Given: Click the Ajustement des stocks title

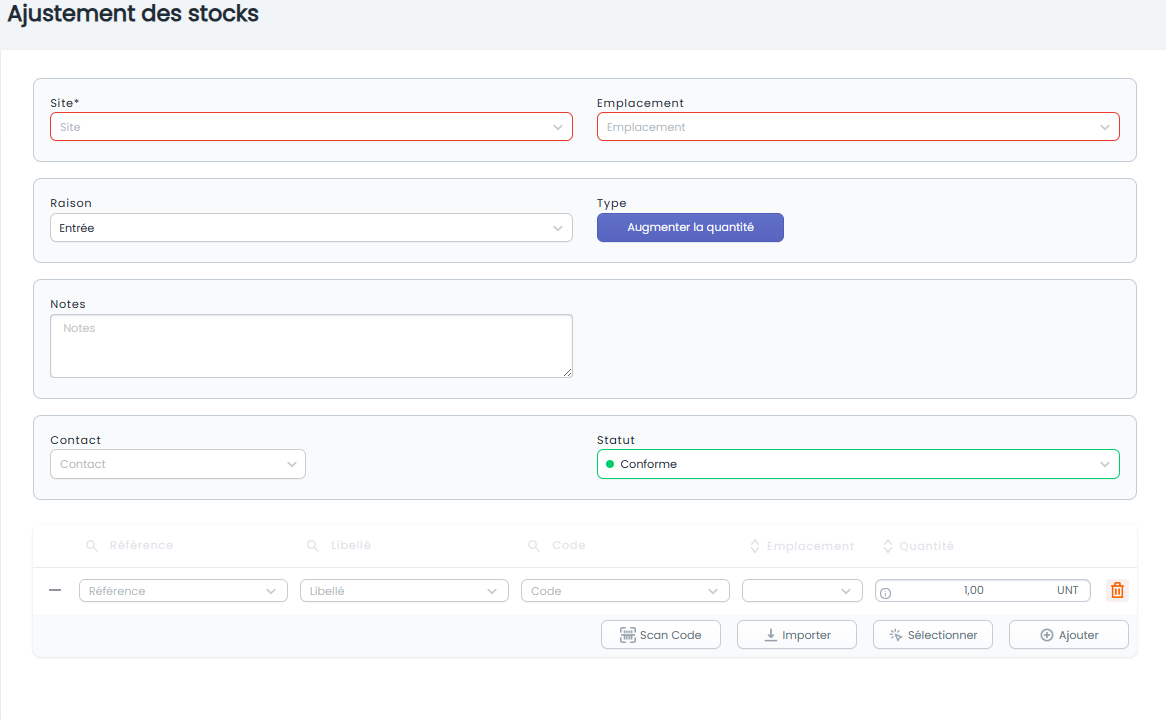Looking at the screenshot, I should 133,13.
